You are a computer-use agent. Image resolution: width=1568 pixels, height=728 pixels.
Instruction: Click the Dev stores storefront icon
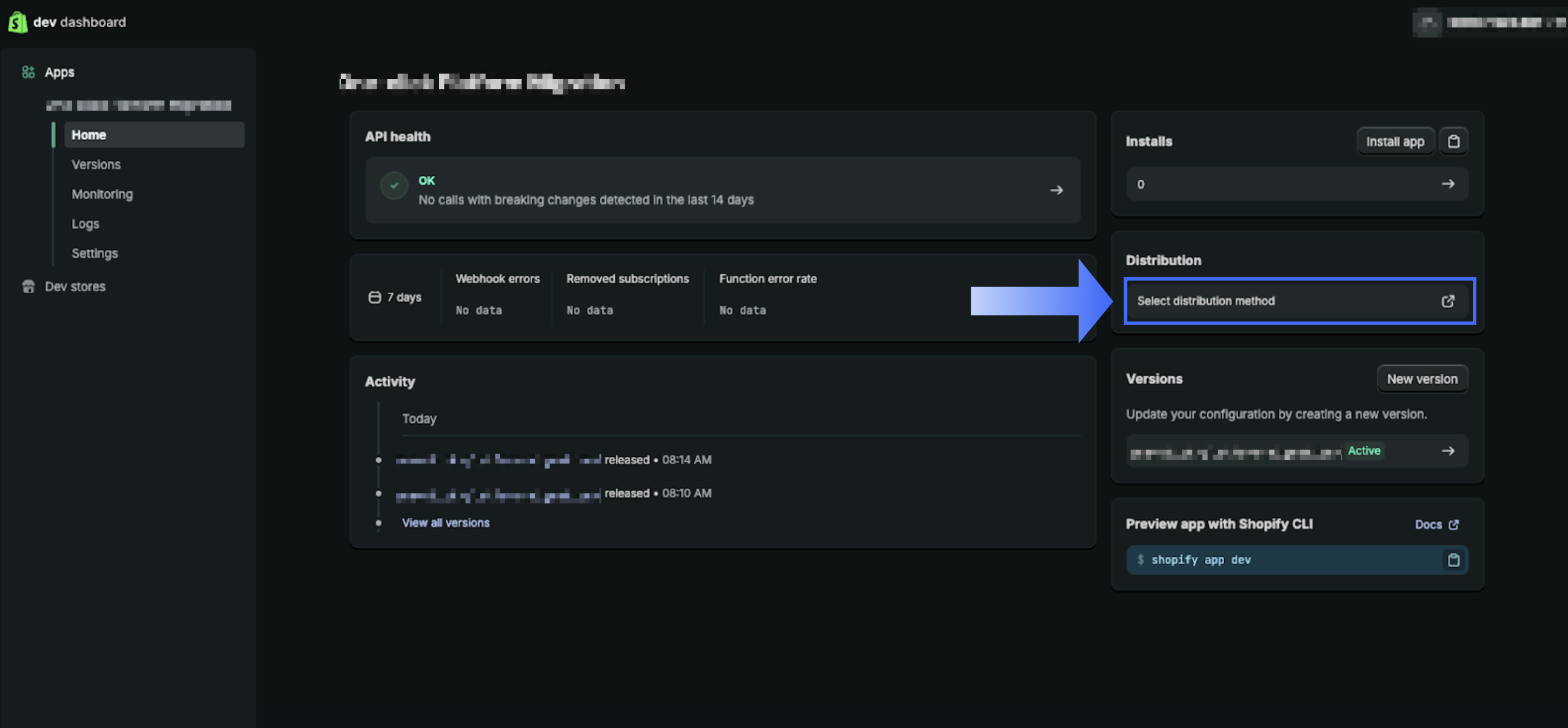pyautogui.click(x=28, y=286)
